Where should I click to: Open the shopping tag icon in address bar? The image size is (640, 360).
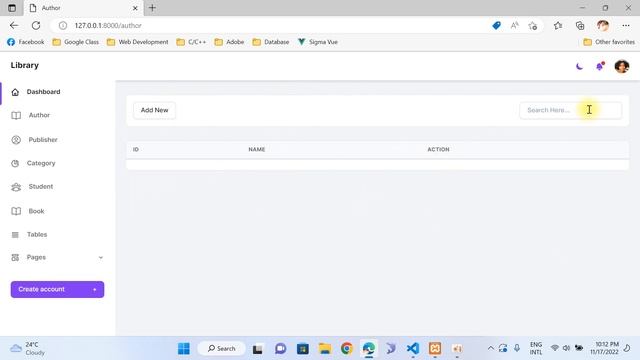[496, 26]
